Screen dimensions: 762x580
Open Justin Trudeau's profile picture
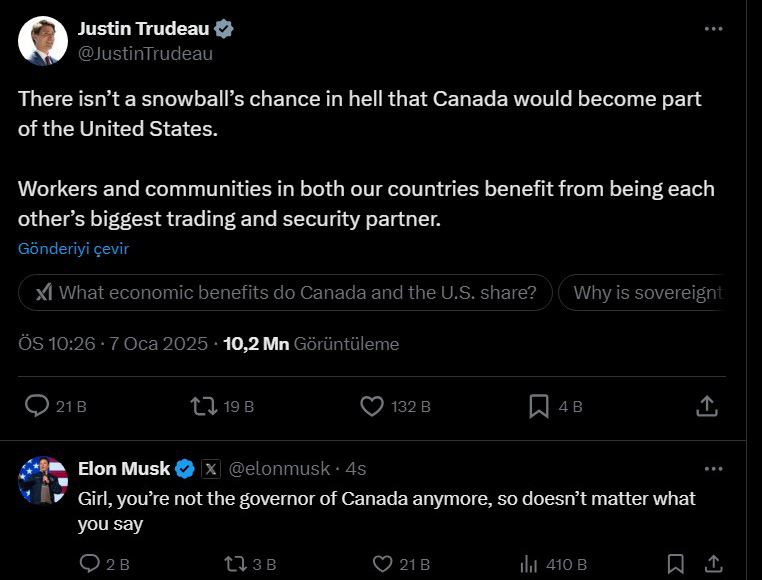pos(42,41)
